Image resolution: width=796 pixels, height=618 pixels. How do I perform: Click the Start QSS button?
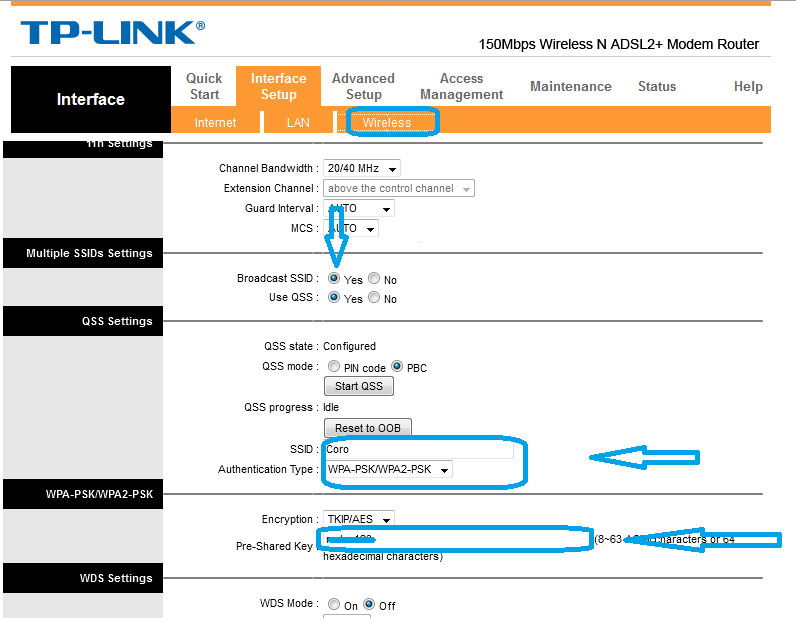[x=358, y=386]
